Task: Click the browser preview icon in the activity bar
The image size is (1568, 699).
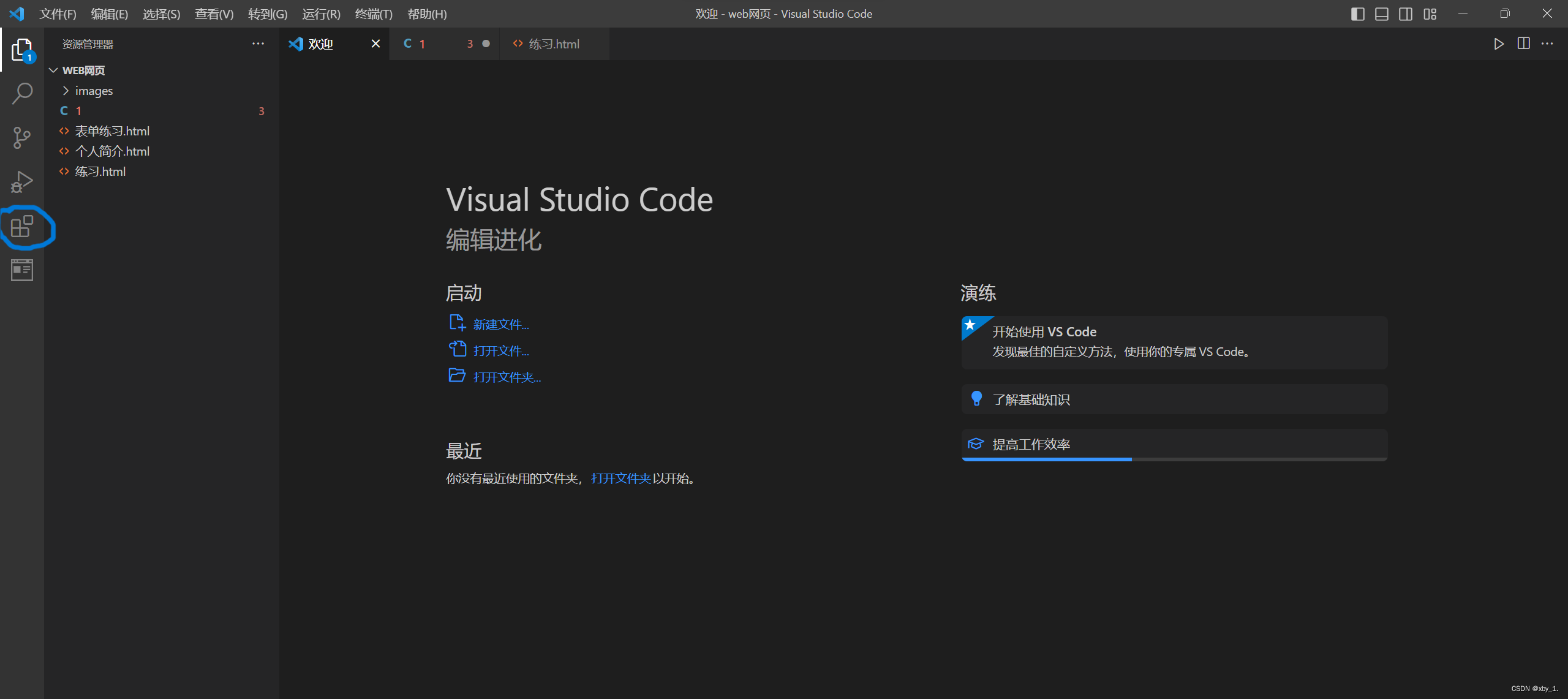Action: click(22, 270)
